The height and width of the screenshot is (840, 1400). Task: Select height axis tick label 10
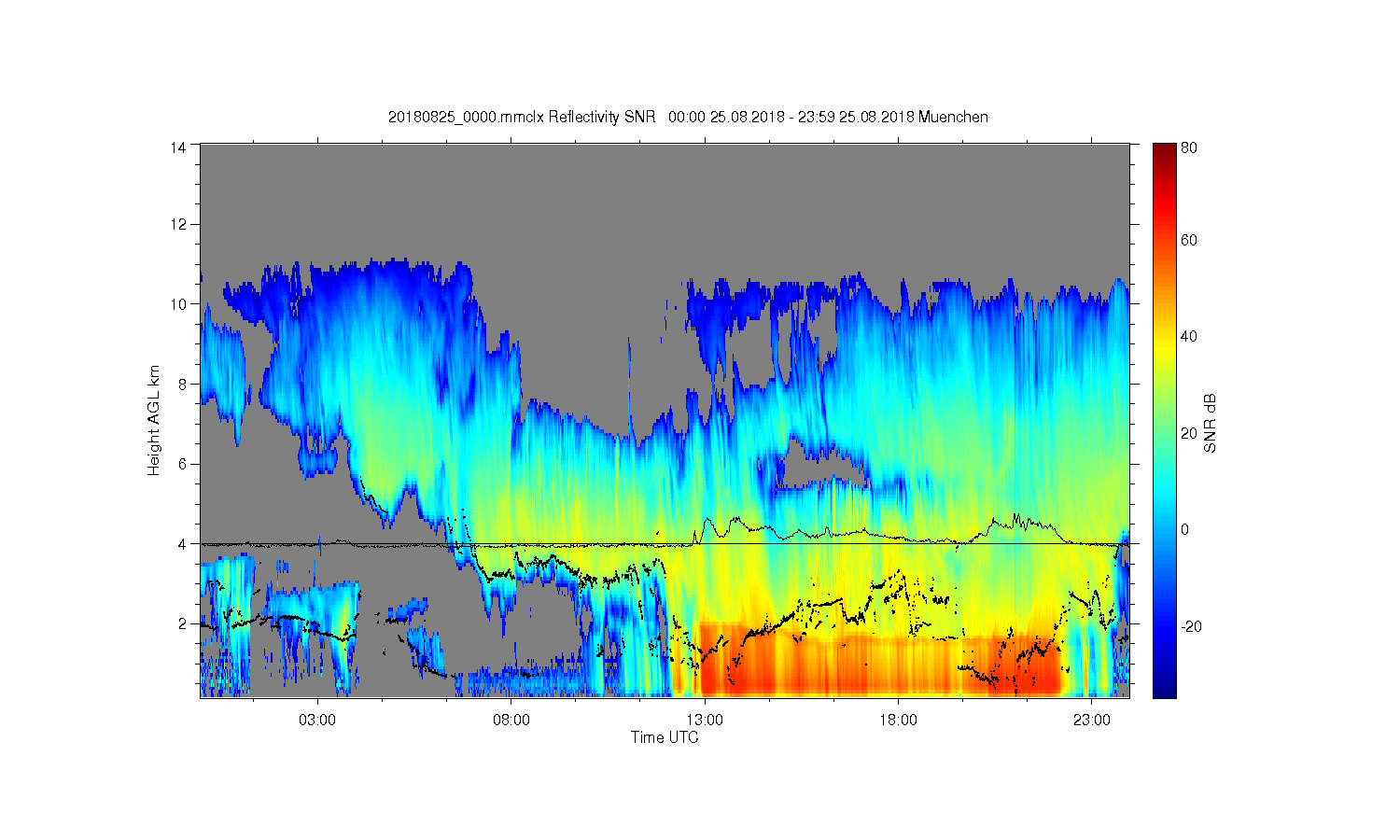click(178, 304)
